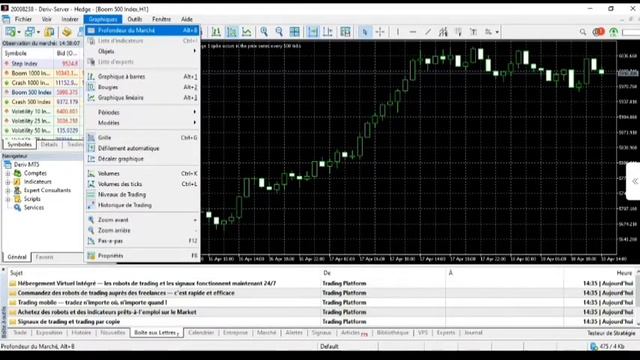Expand the Indicateurs tree node
The width and height of the screenshot is (640, 360).
(x=8, y=182)
